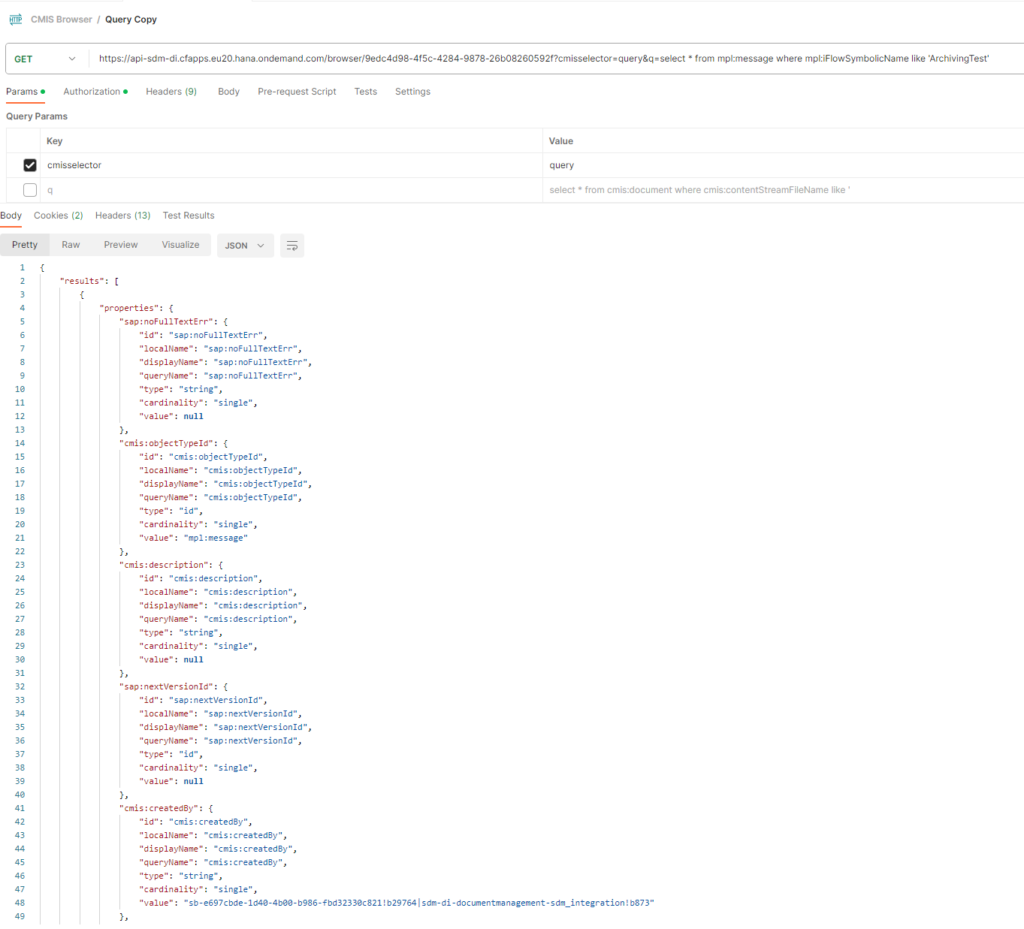Click the HTTP collection icon beside CMIS Browser
The width and height of the screenshot is (1024, 929).
point(16,19)
